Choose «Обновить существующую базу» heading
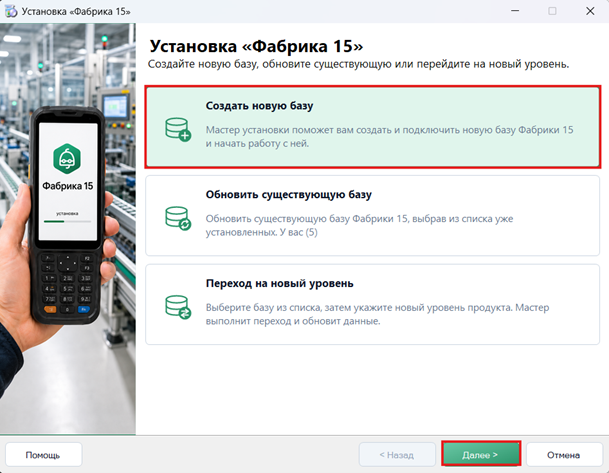The image size is (609, 473). [289, 194]
